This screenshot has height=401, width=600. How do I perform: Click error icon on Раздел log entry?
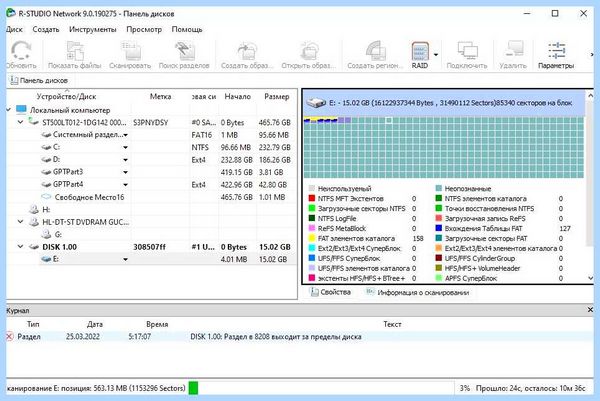[x=10, y=336]
